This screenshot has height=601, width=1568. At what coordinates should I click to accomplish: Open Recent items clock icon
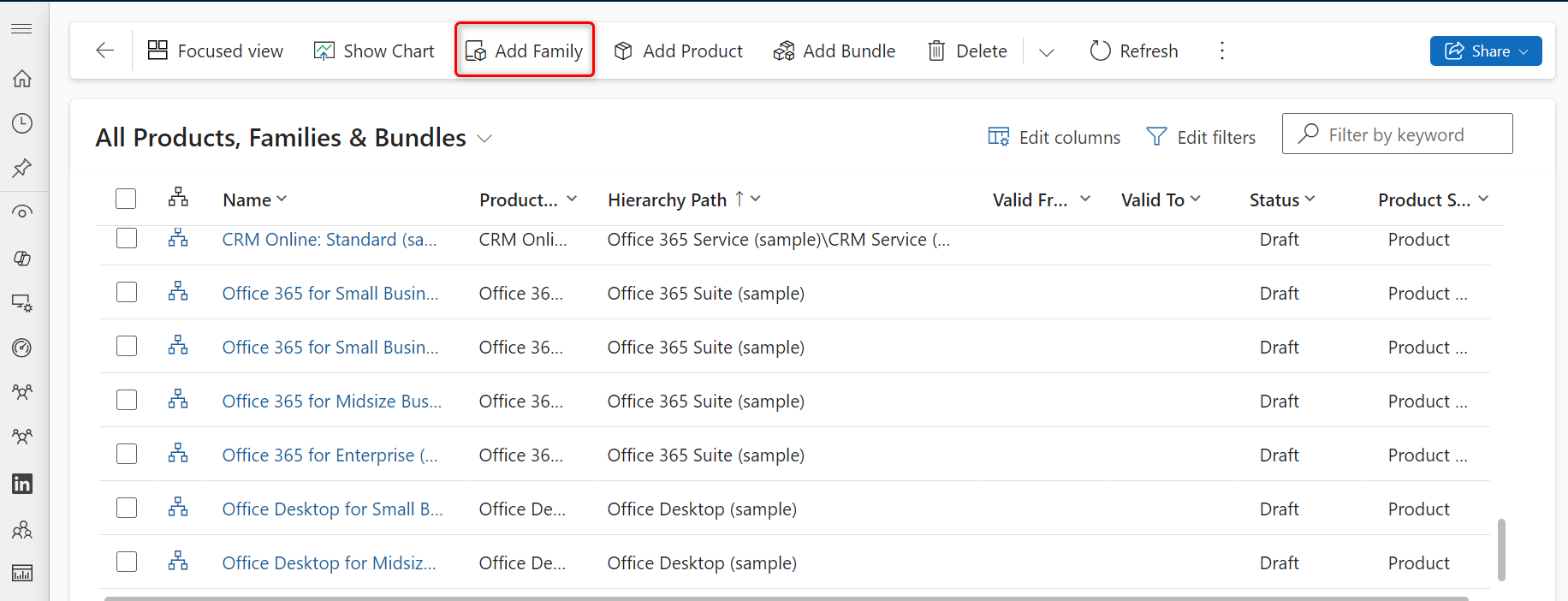(x=22, y=123)
